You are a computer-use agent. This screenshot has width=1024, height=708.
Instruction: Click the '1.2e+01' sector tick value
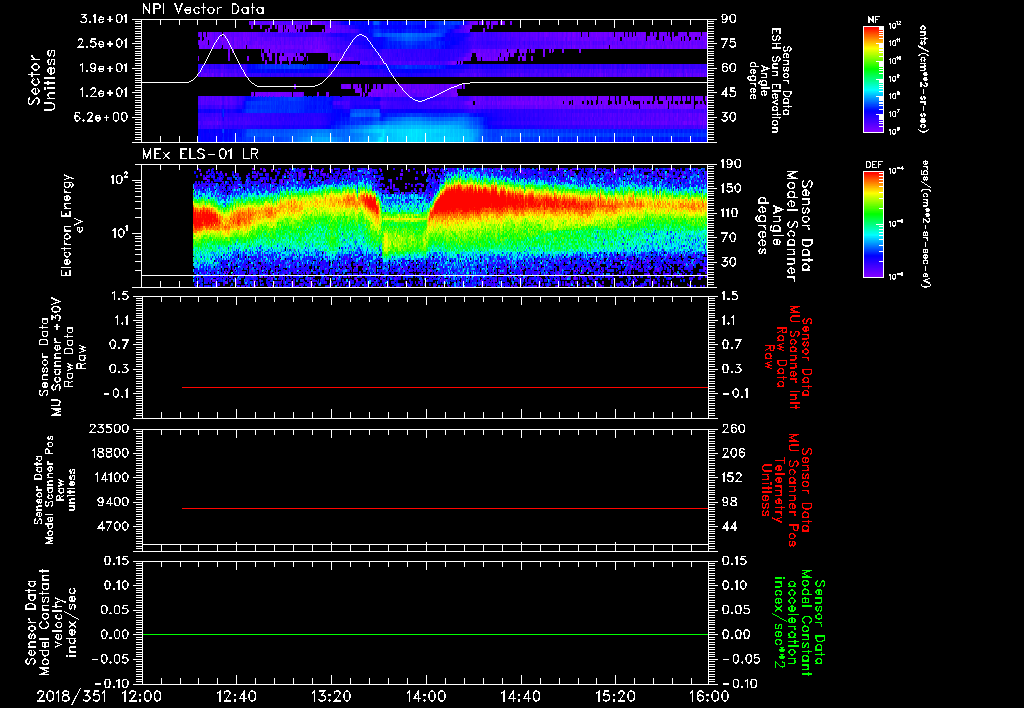pos(104,93)
